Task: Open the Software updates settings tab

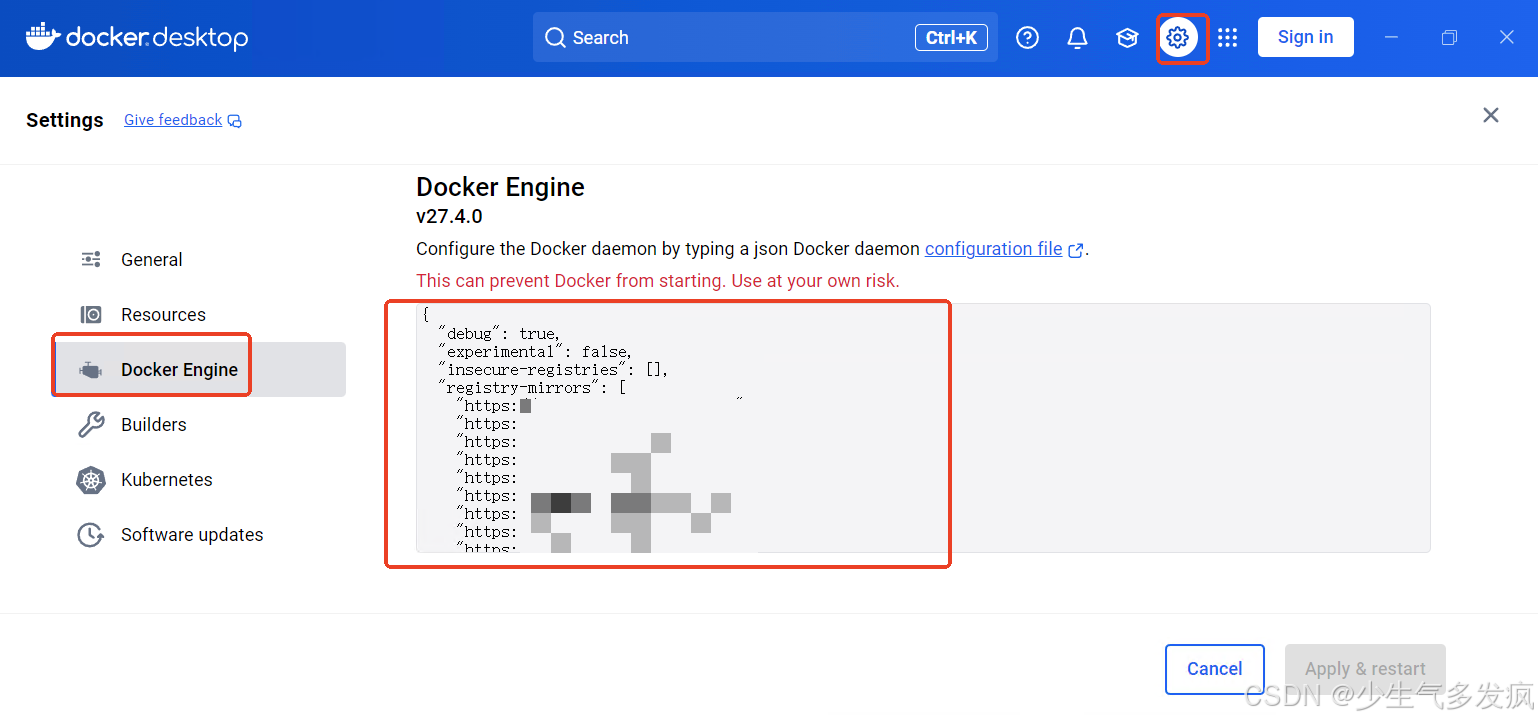Action: click(x=198, y=535)
